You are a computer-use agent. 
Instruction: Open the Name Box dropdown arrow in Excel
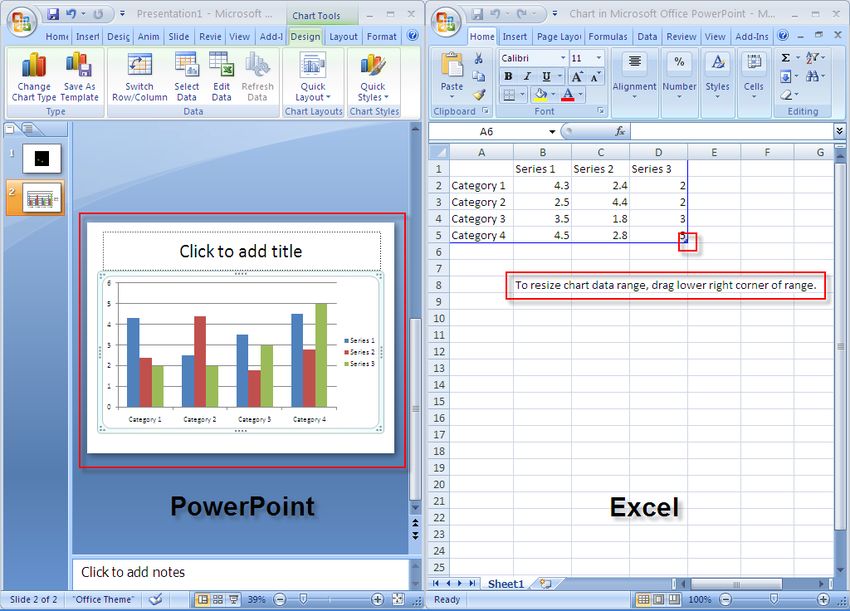point(552,132)
